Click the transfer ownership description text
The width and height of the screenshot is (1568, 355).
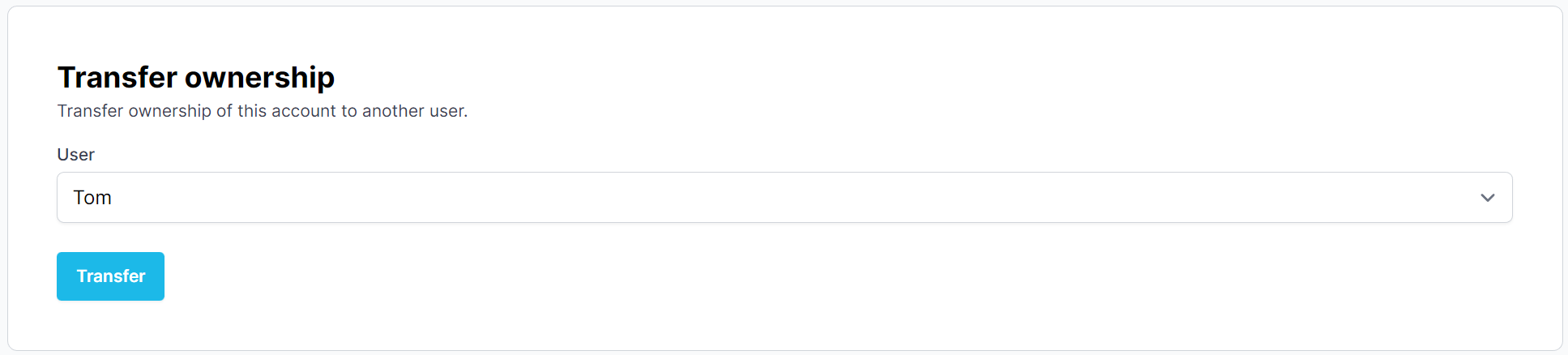262,111
